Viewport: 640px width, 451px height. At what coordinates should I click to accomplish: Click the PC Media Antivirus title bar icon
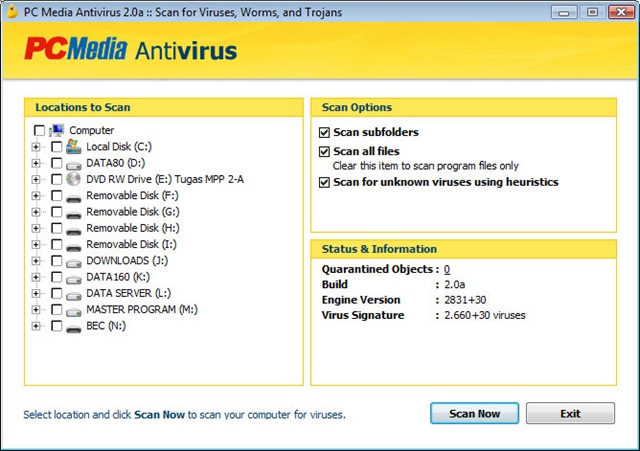click(x=12, y=11)
